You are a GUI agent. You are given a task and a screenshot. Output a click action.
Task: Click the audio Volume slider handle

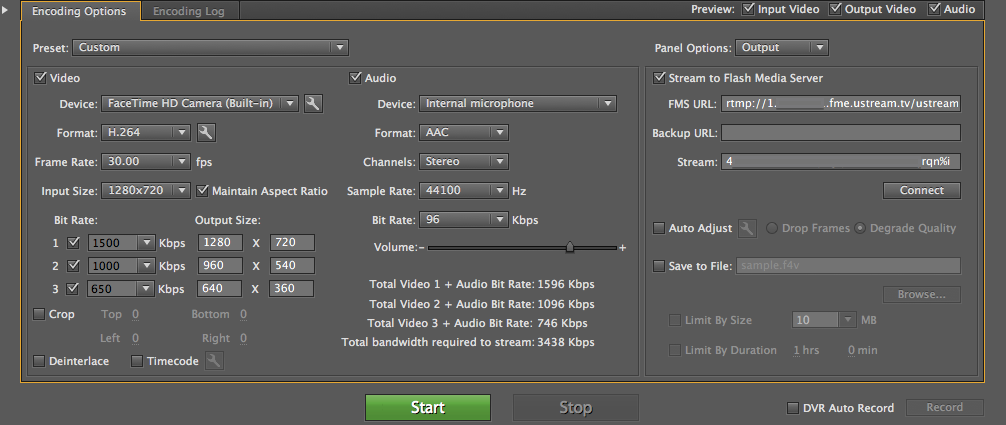(x=570, y=247)
